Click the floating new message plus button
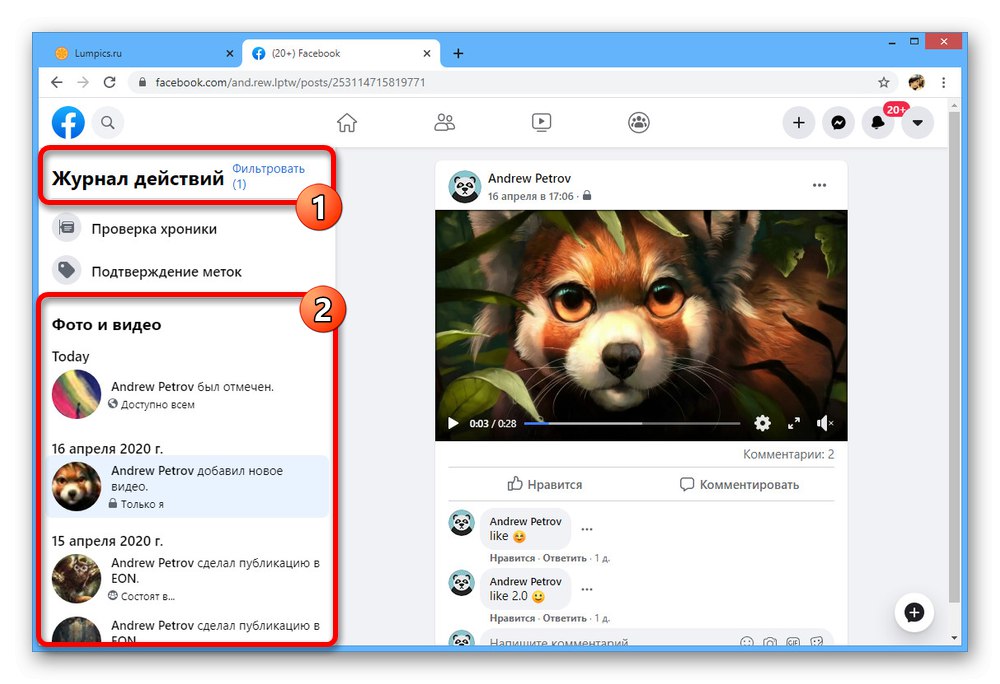This screenshot has width=1000, height=684. [914, 613]
